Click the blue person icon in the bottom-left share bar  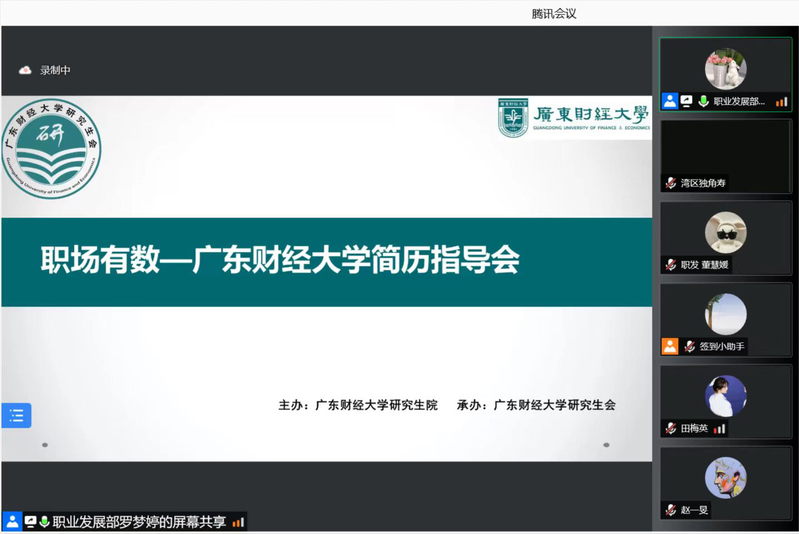(x=12, y=522)
